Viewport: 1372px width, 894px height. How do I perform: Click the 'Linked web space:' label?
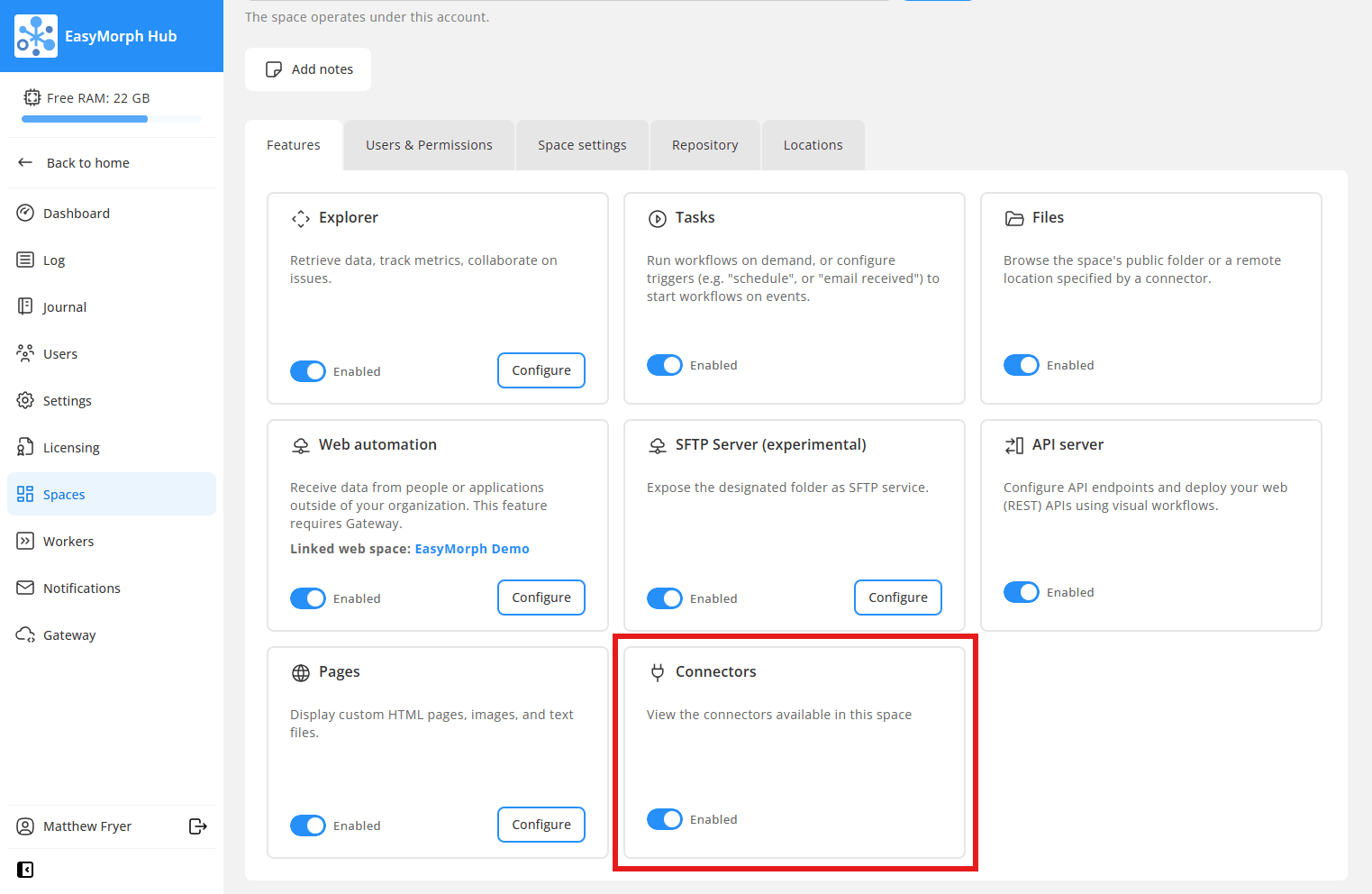pos(350,549)
